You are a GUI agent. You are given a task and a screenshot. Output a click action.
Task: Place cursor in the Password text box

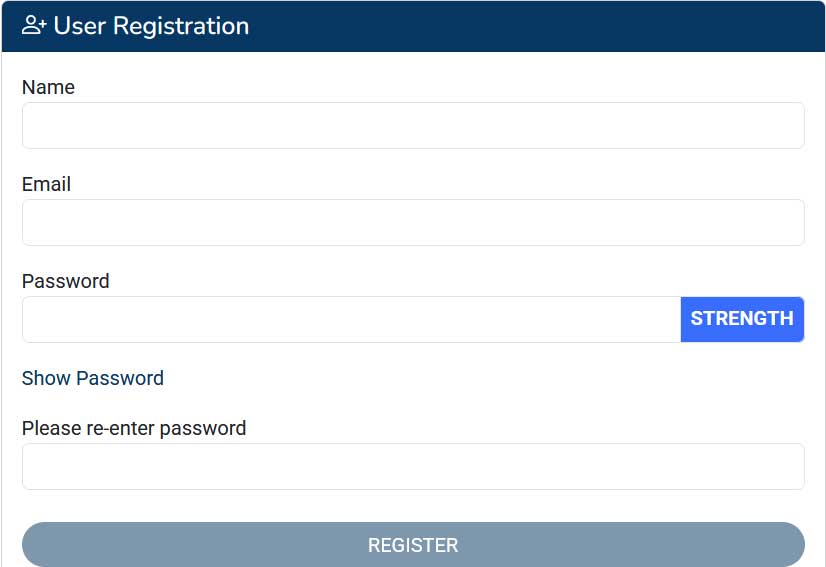[351, 319]
